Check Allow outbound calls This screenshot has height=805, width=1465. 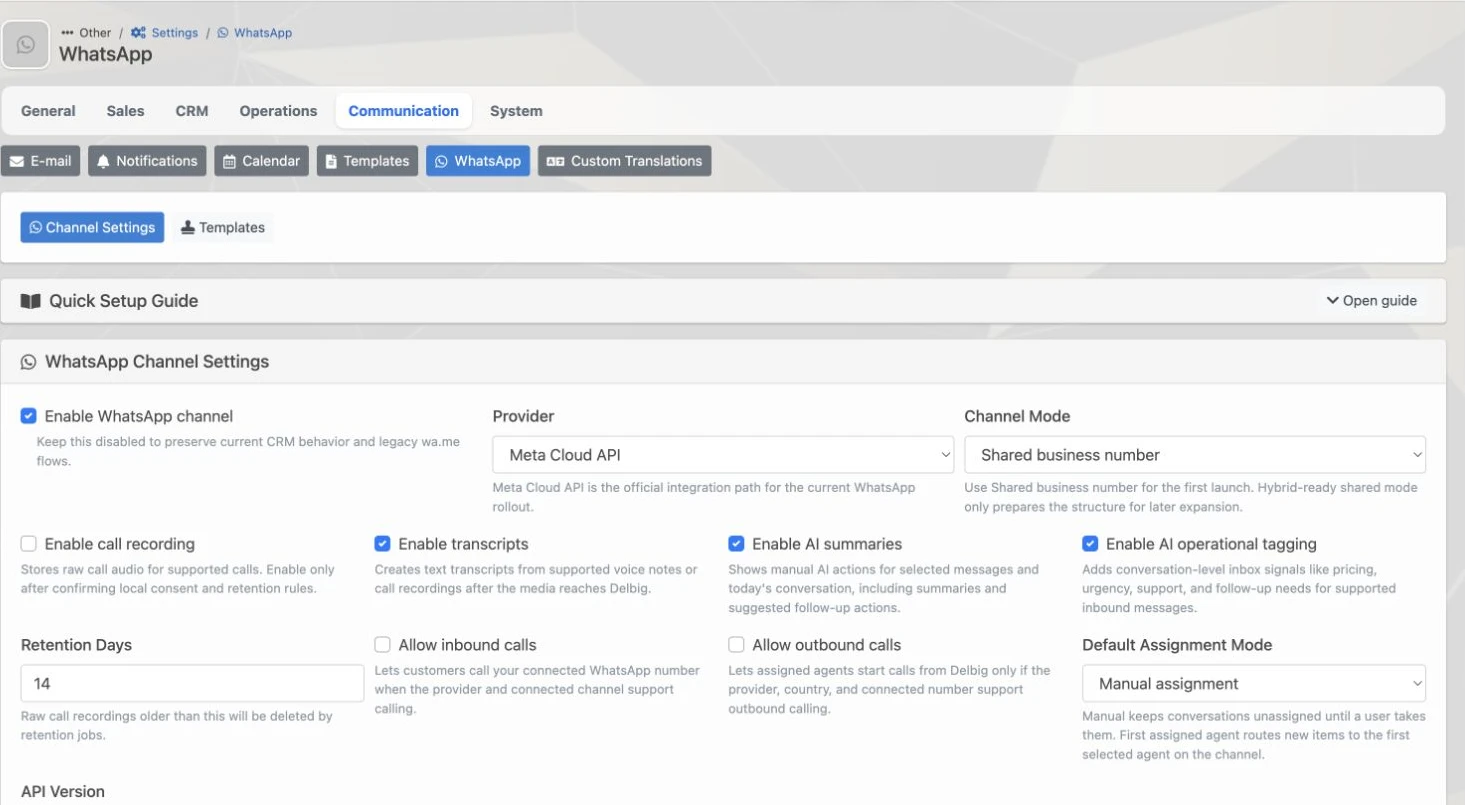point(736,645)
